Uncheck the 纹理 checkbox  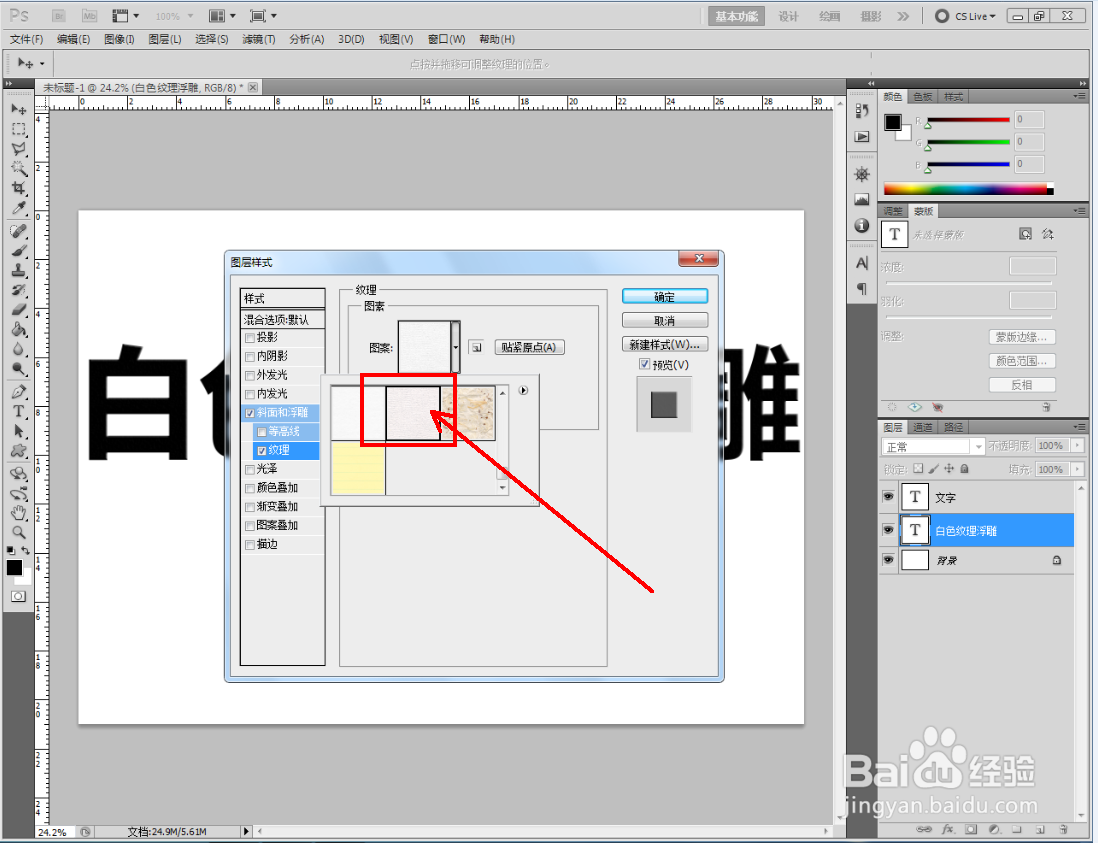pyautogui.click(x=262, y=452)
